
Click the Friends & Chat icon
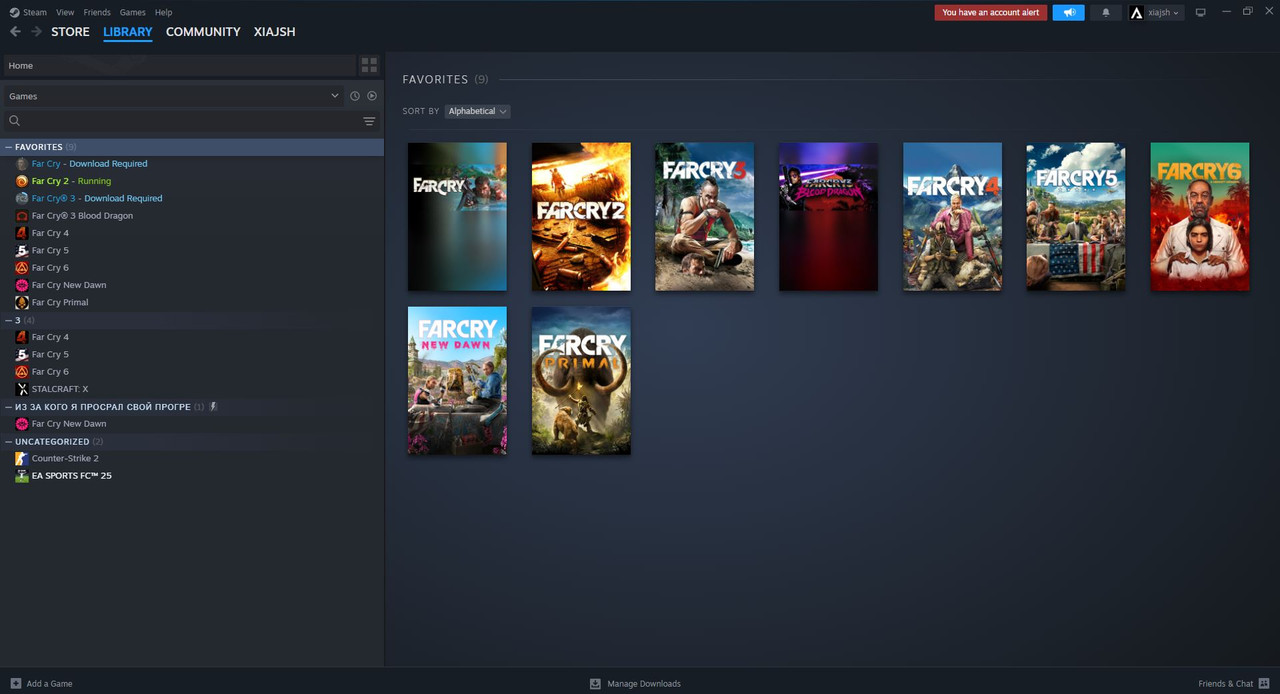pyautogui.click(x=1264, y=683)
